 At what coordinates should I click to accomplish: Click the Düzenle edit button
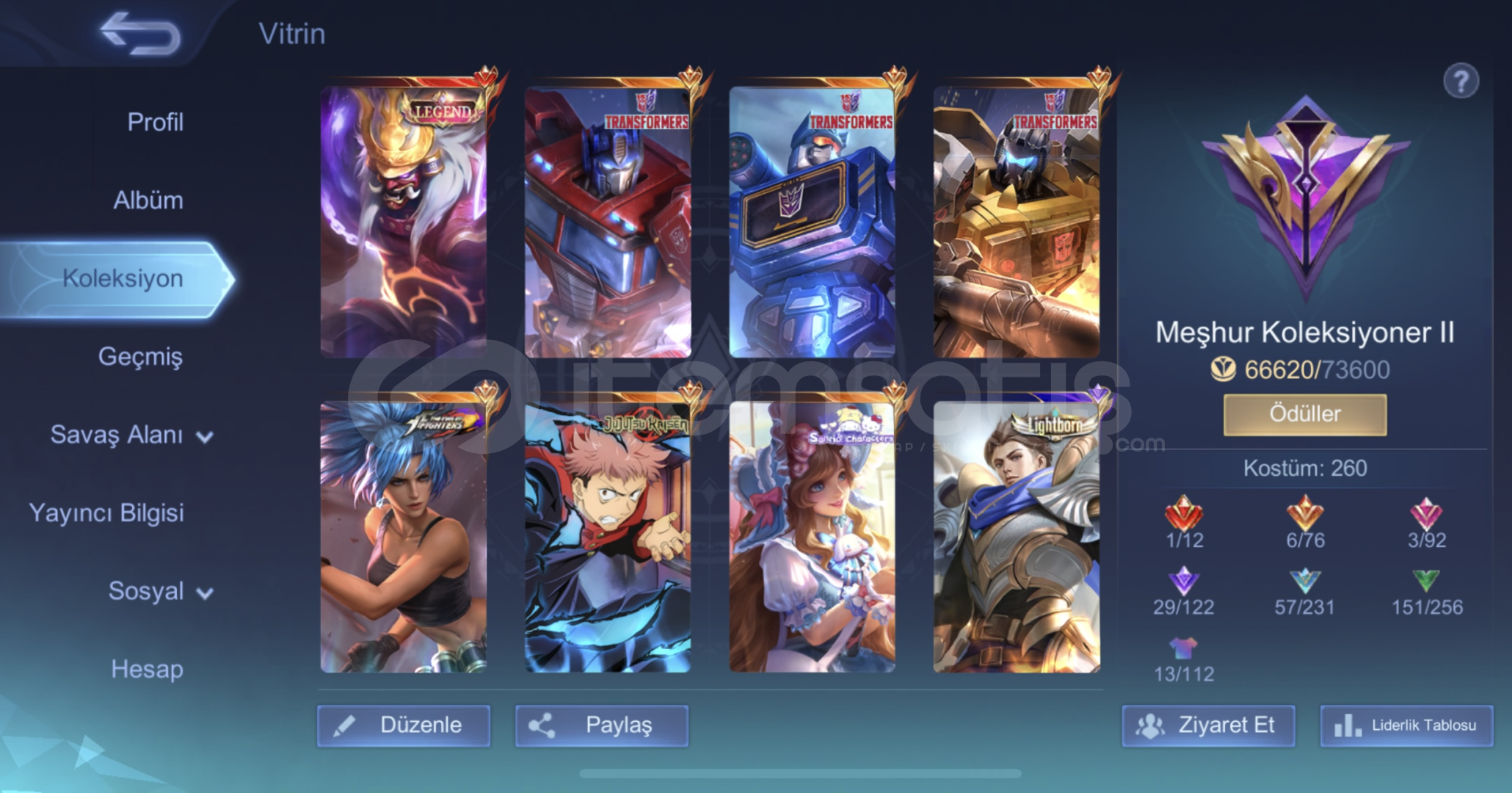click(404, 725)
